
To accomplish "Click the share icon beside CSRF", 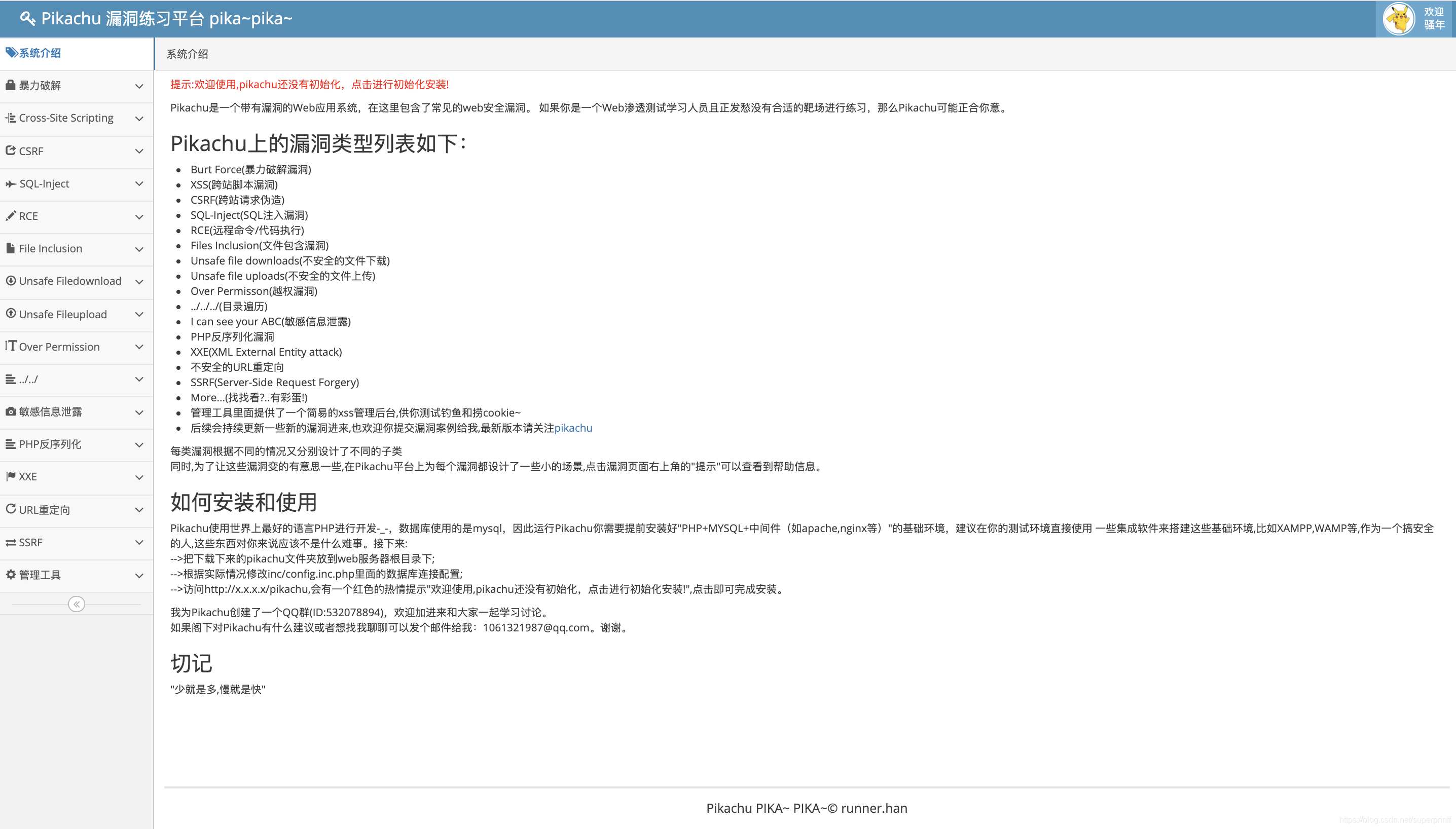I will pos(10,150).
